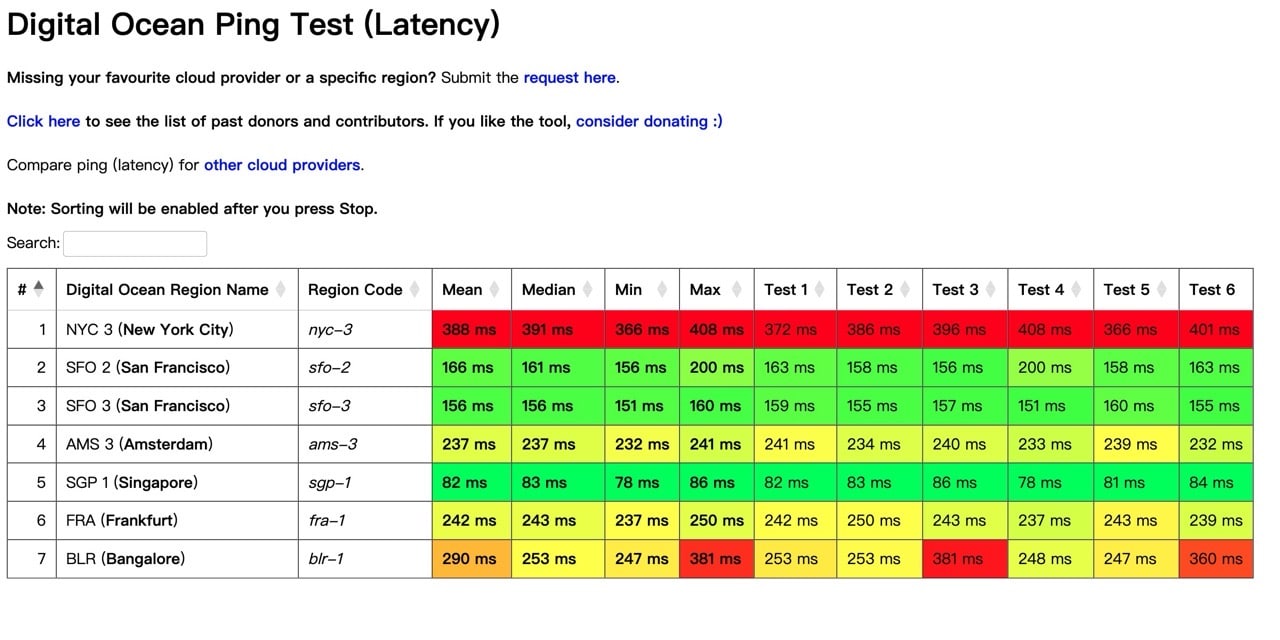This screenshot has height=640, width=1280.
Task: Click SFO 3's 160 ms Test 5 cell
Action: coord(1136,406)
